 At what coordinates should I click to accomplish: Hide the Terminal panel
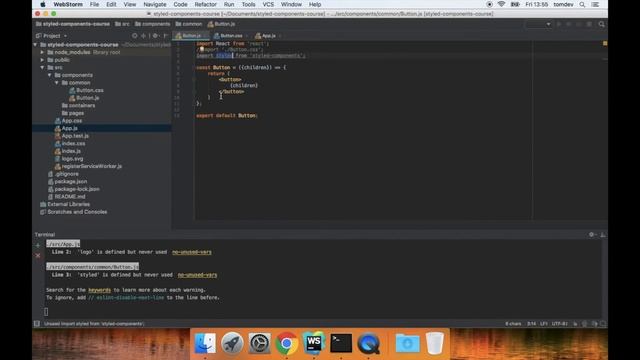click(x=602, y=235)
